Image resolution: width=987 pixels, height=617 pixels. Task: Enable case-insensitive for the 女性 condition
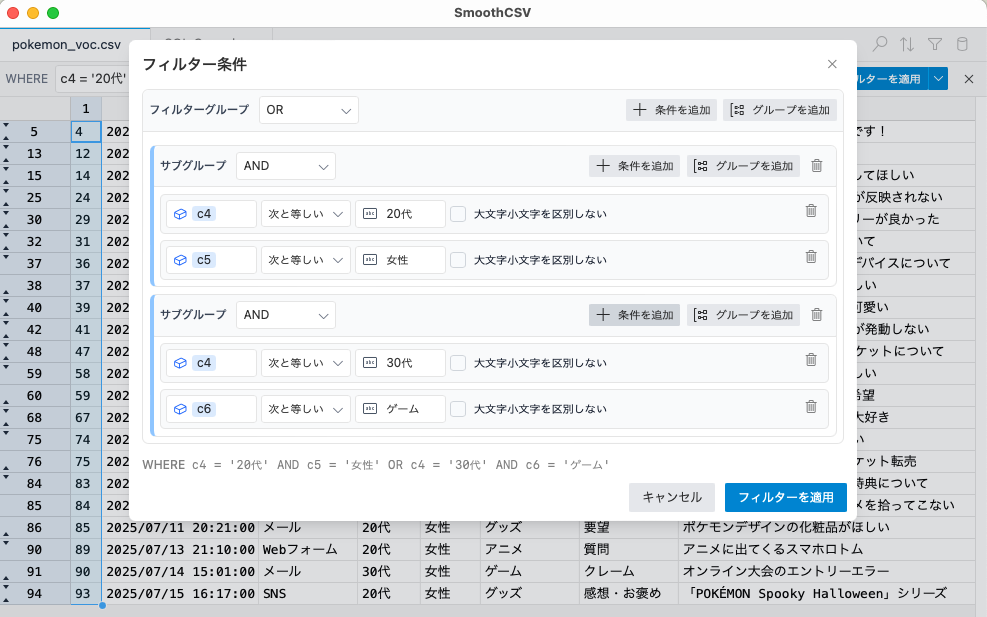458,260
